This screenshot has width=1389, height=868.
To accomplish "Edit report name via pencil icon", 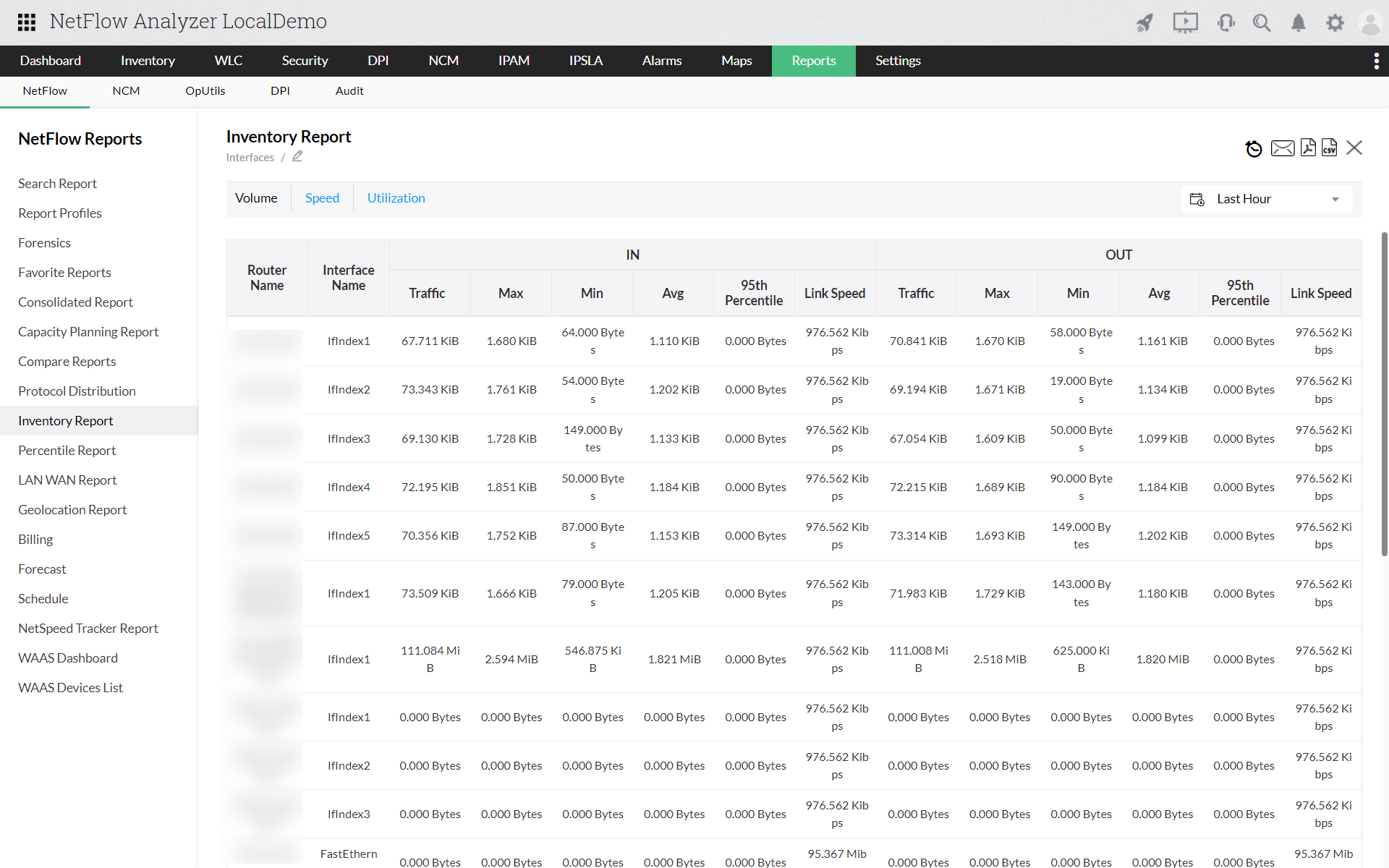I will (297, 156).
